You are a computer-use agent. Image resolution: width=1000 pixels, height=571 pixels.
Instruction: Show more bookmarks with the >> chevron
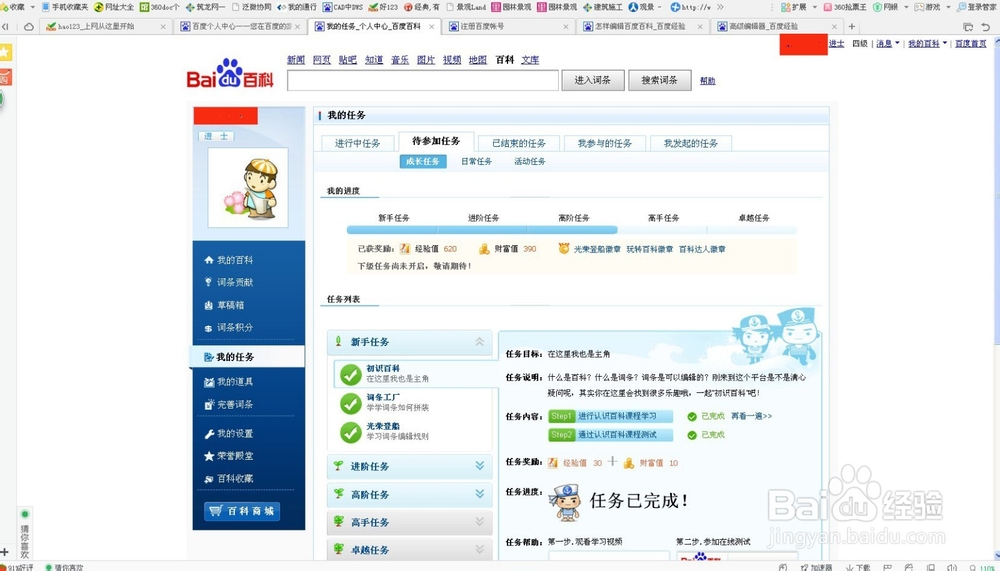pyautogui.click(x=720, y=7)
